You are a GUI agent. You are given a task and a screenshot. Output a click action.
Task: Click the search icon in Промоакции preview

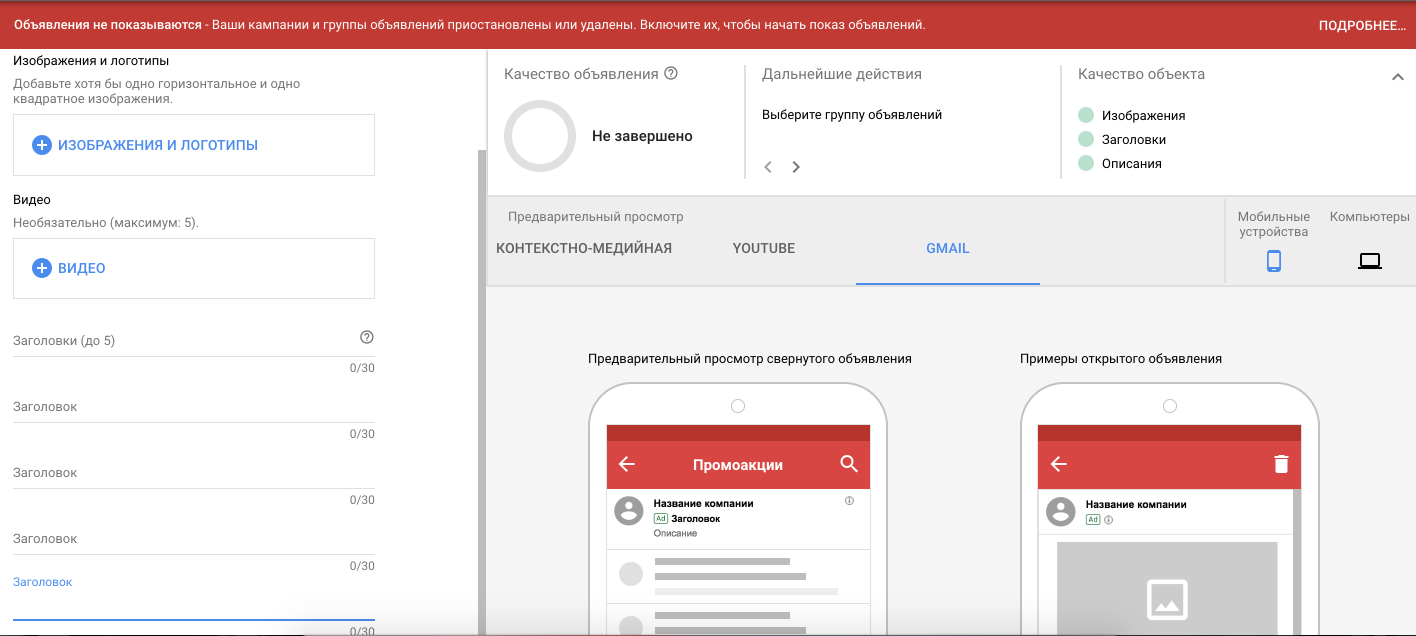(x=849, y=464)
